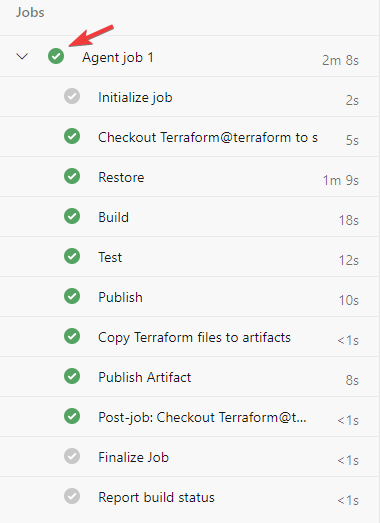Click the 2m 8s duration of Agent job
Viewport: 380px width, 523px height.
(340, 60)
